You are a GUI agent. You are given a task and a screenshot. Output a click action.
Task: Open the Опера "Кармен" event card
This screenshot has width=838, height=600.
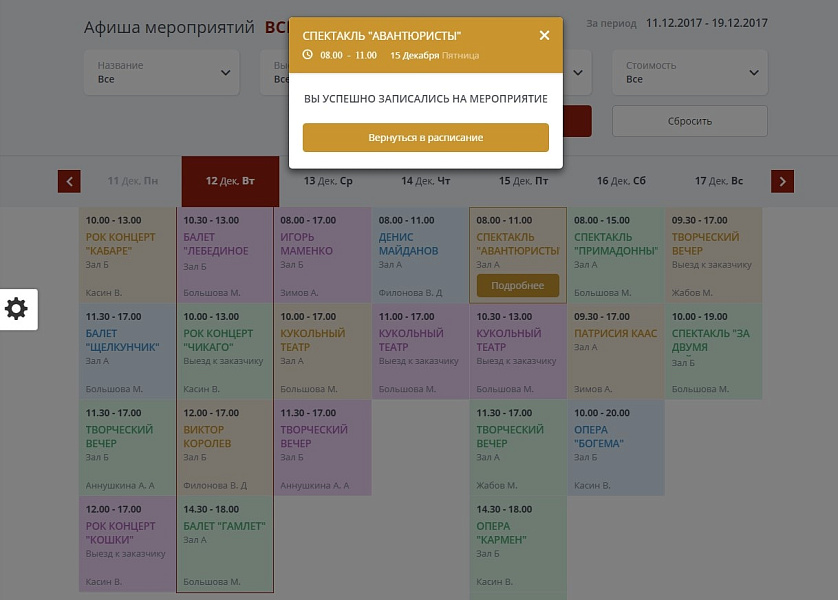(517, 545)
